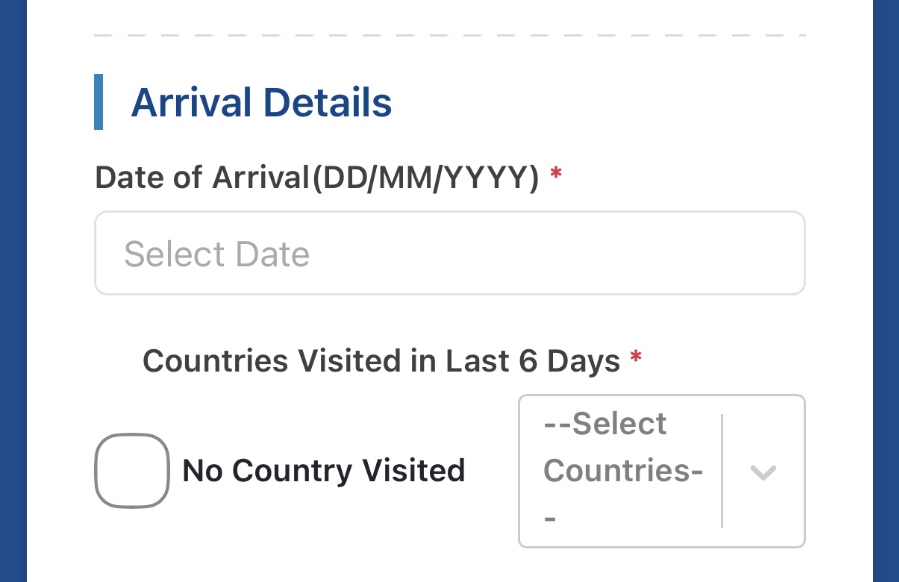Screen dimensions: 899x582
Task: Click the "No Country Visited" label text
Action: point(323,471)
